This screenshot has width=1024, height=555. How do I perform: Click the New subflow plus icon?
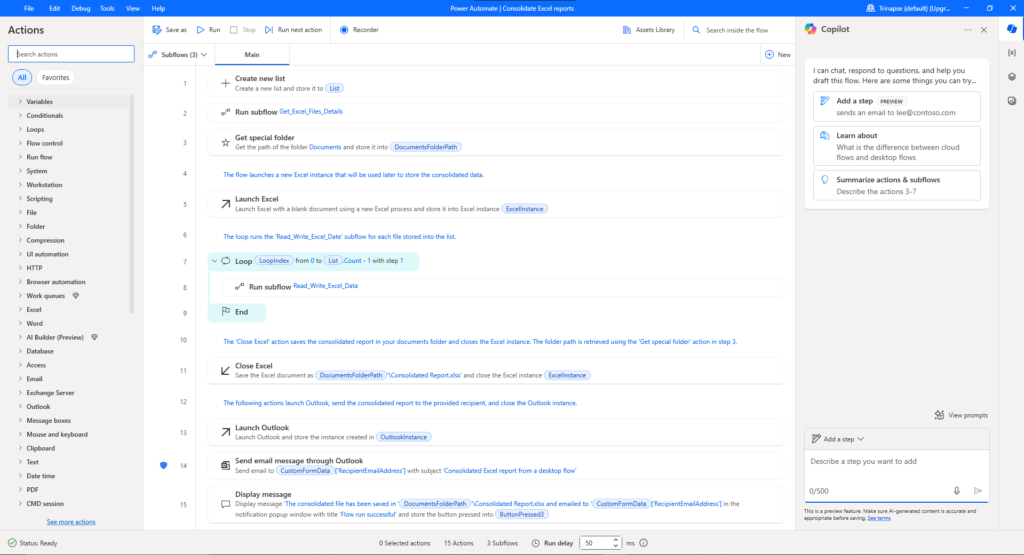769,55
